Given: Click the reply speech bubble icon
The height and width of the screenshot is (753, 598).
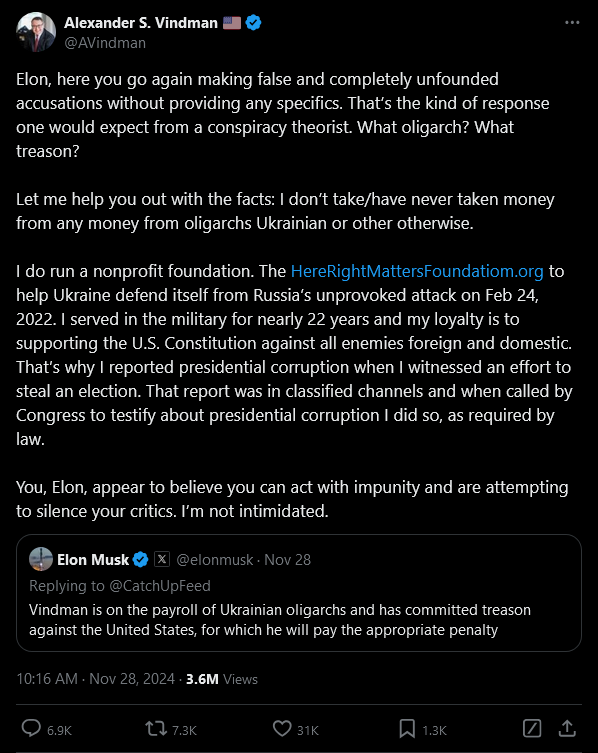Looking at the screenshot, I should 31,729.
